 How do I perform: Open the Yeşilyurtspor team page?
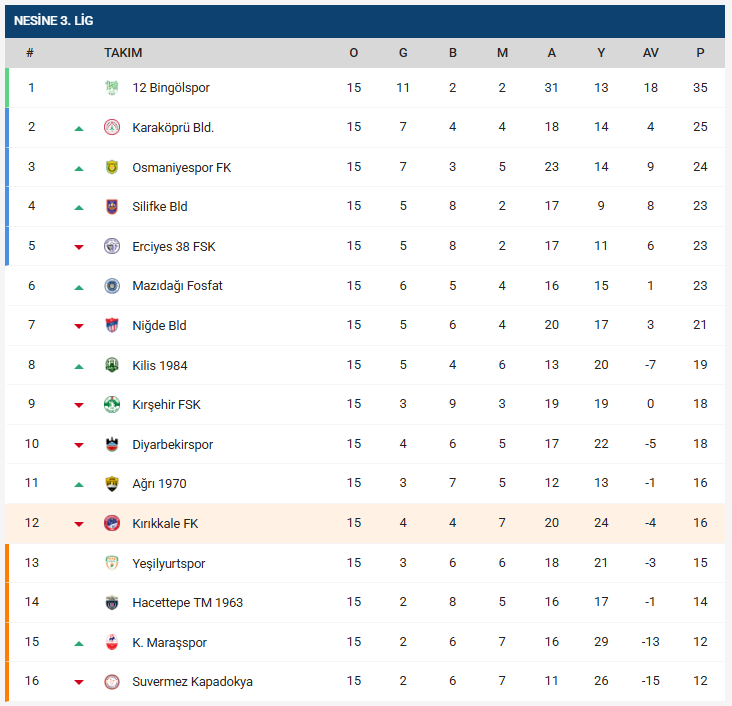(x=168, y=563)
